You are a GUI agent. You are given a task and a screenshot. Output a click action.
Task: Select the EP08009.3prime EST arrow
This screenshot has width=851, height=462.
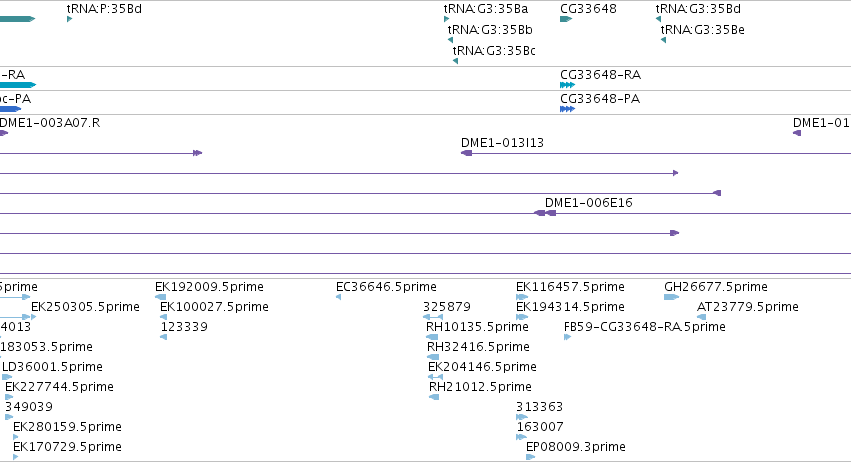point(531,457)
